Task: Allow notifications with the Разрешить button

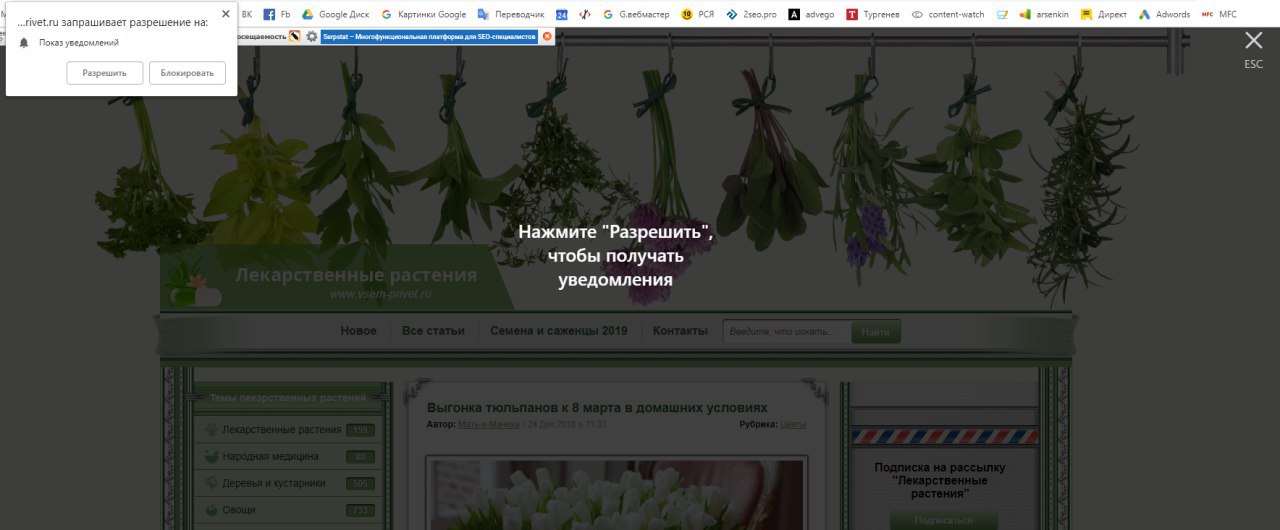Action: click(105, 73)
